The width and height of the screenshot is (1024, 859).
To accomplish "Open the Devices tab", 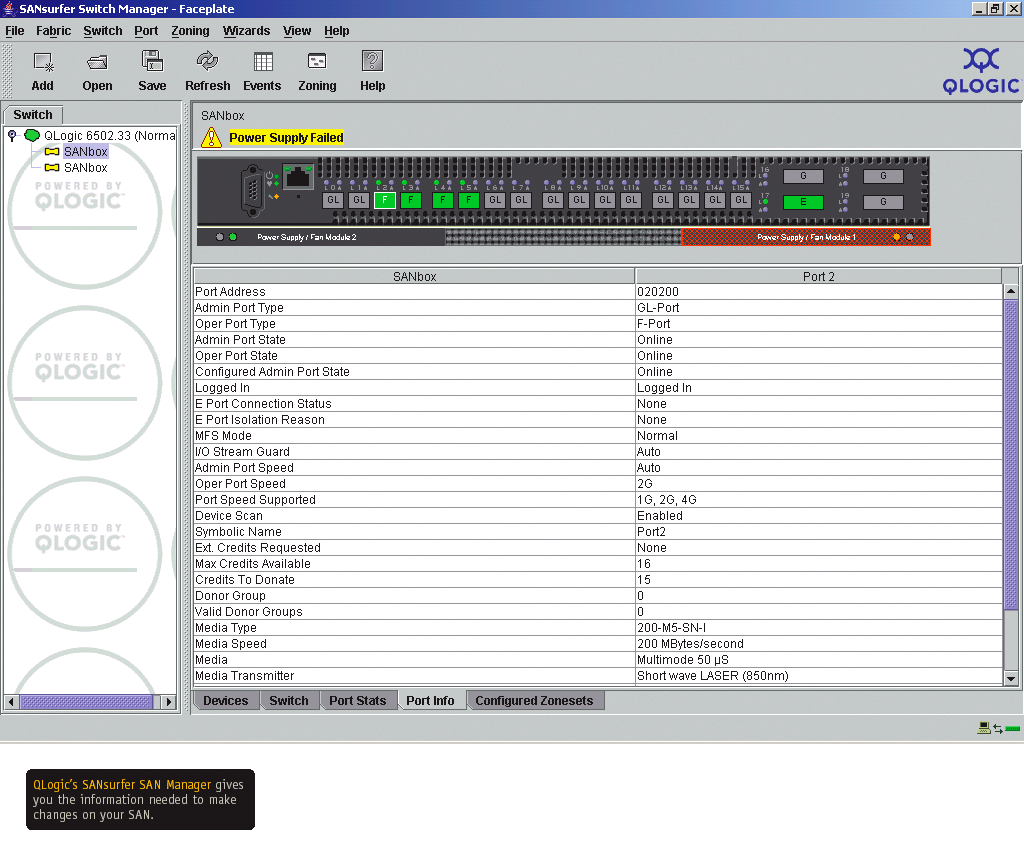I will [x=225, y=701].
